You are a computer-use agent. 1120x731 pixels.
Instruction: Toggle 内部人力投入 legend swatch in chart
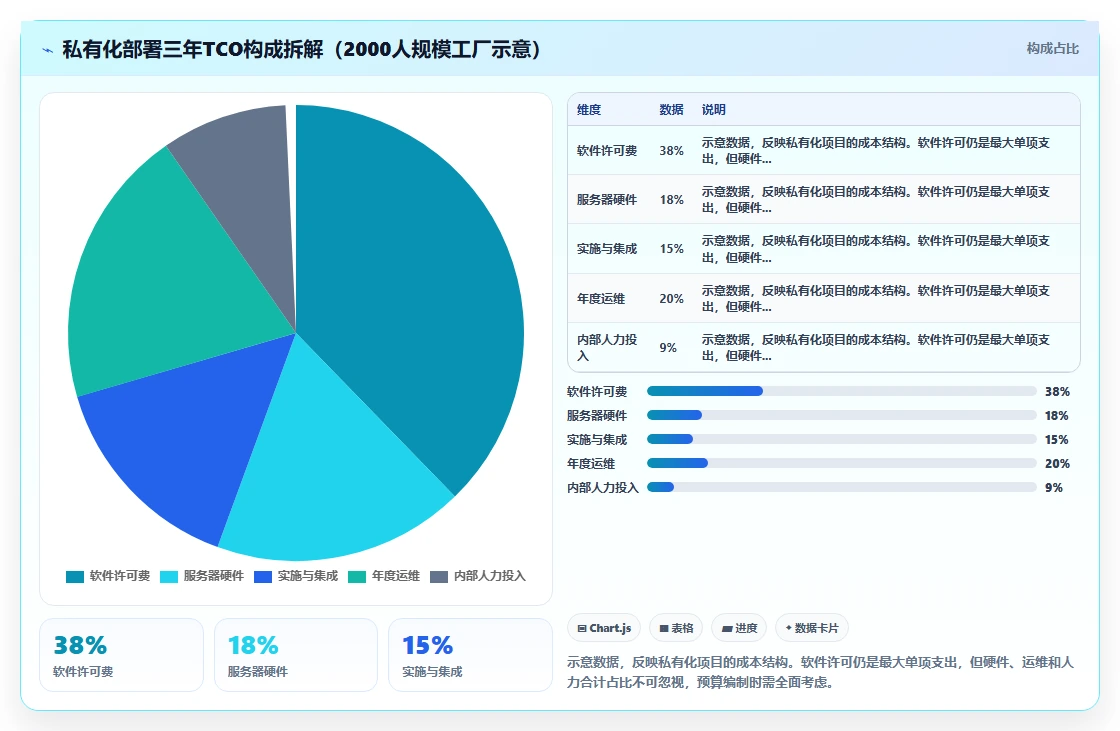click(439, 577)
